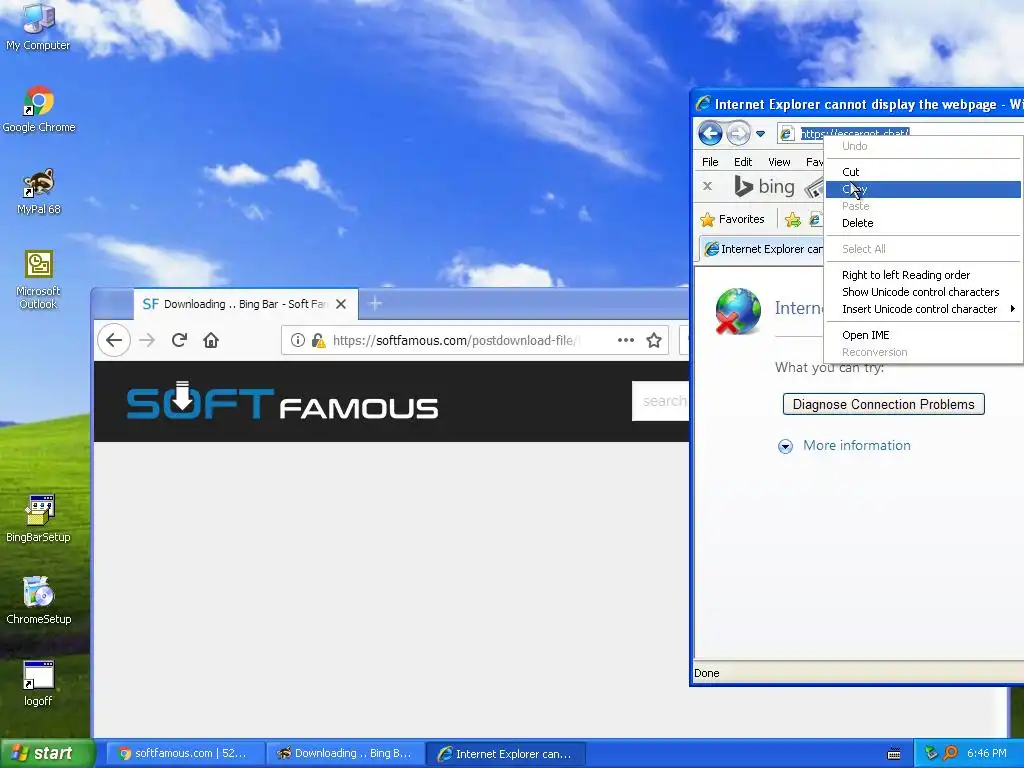Image resolution: width=1024 pixels, height=768 pixels.
Task: Click Diagnose Connection Problems button
Action: click(884, 404)
